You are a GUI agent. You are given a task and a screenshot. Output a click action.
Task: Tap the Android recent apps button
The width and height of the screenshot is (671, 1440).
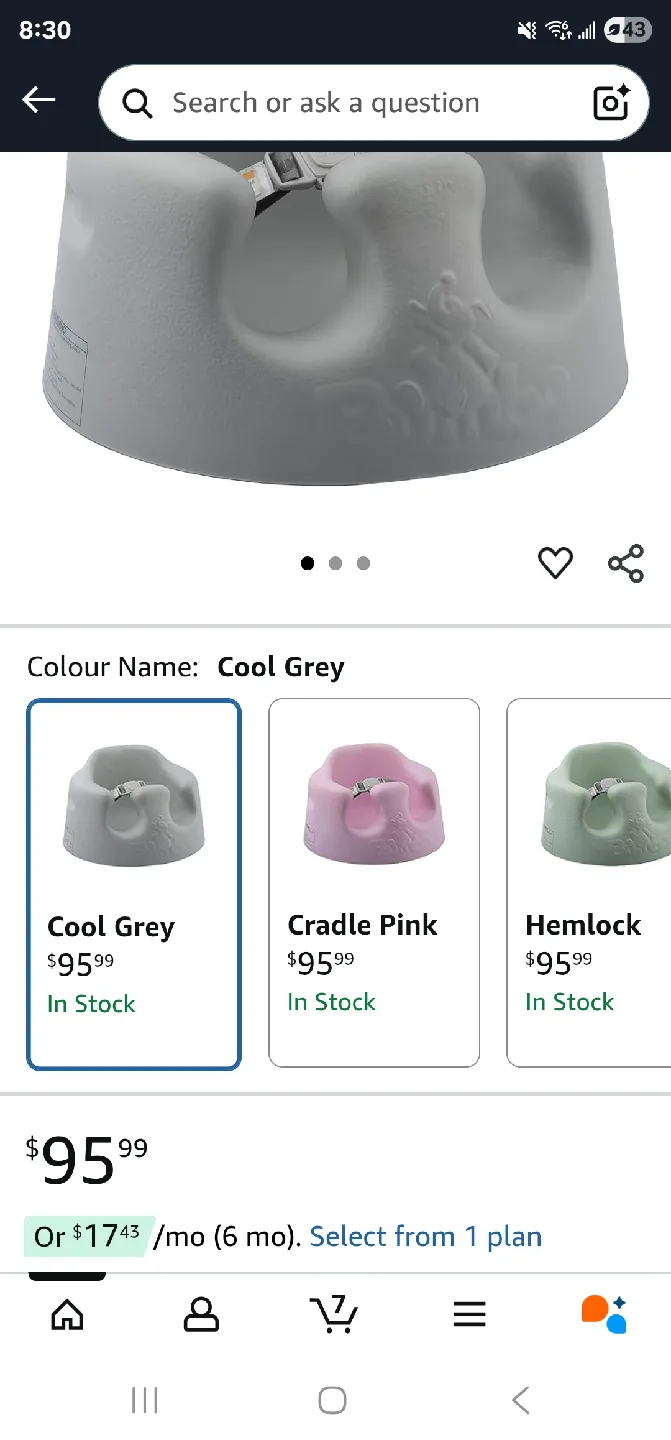click(x=145, y=1400)
